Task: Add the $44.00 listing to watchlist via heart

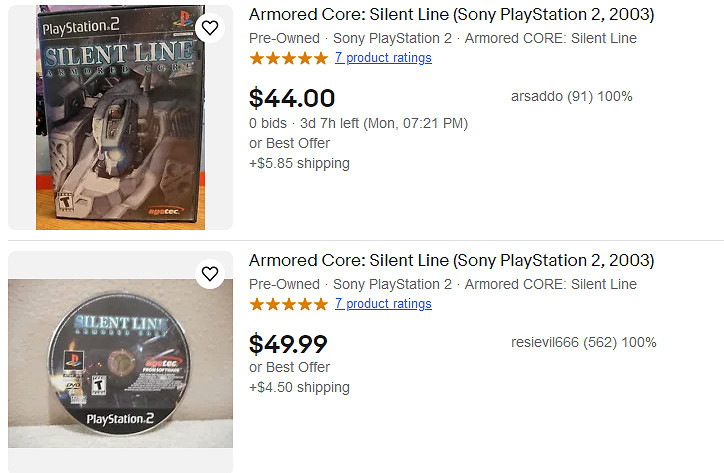Action: click(x=209, y=28)
